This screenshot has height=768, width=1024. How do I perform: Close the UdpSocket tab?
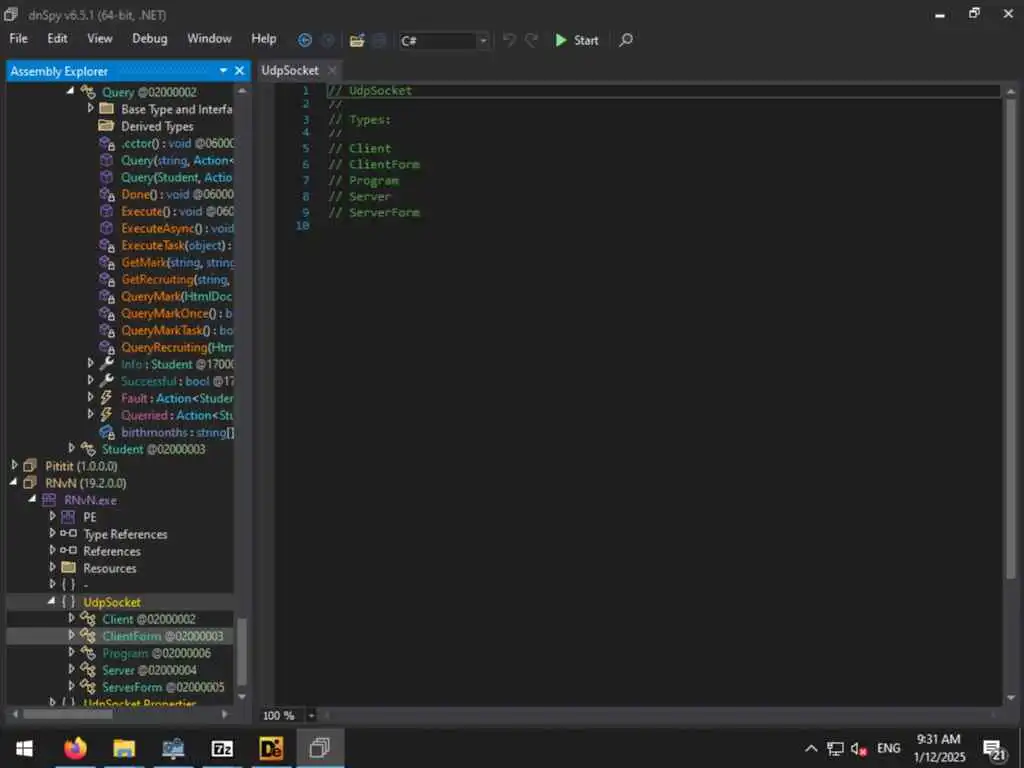[332, 71]
